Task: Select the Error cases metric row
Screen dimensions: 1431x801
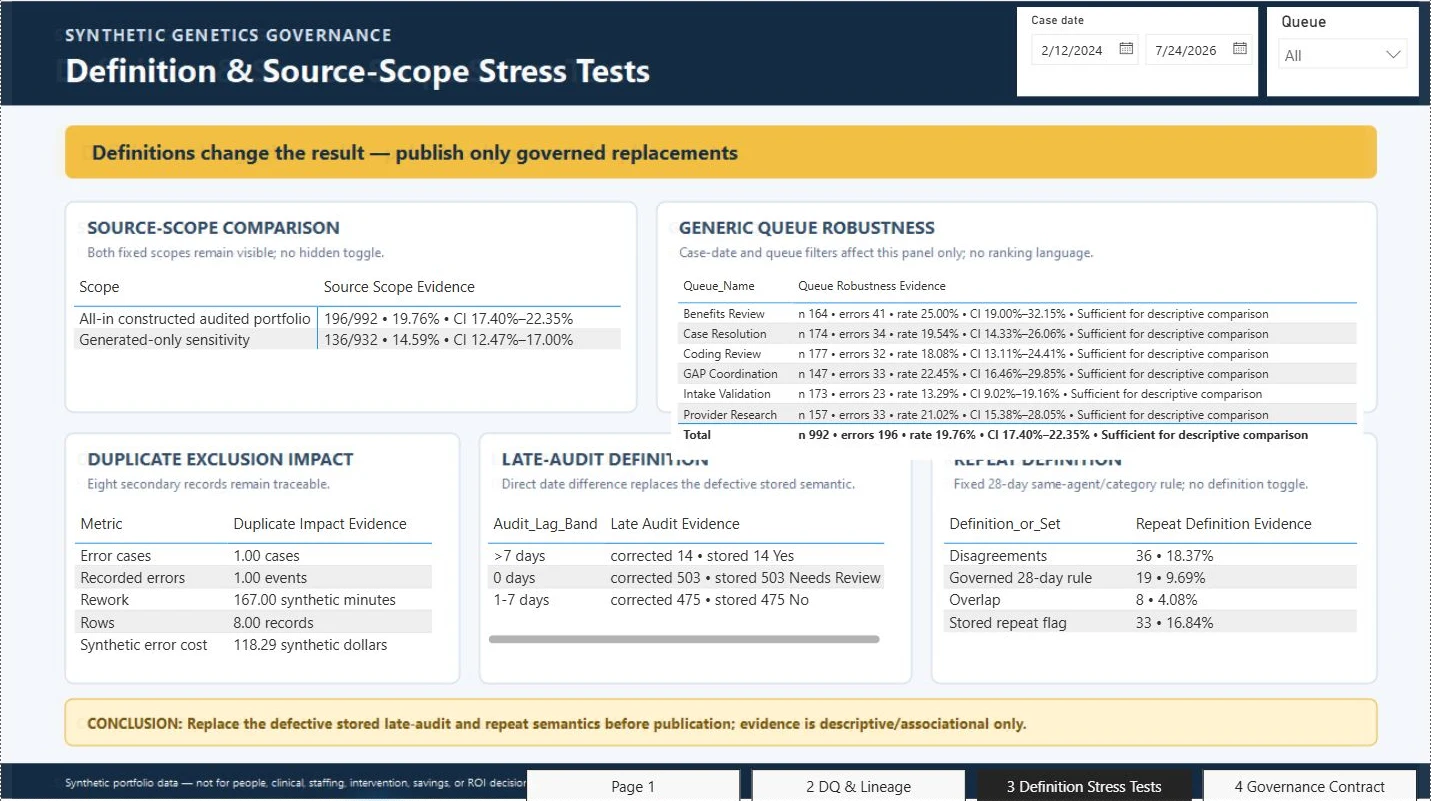Action: point(254,556)
